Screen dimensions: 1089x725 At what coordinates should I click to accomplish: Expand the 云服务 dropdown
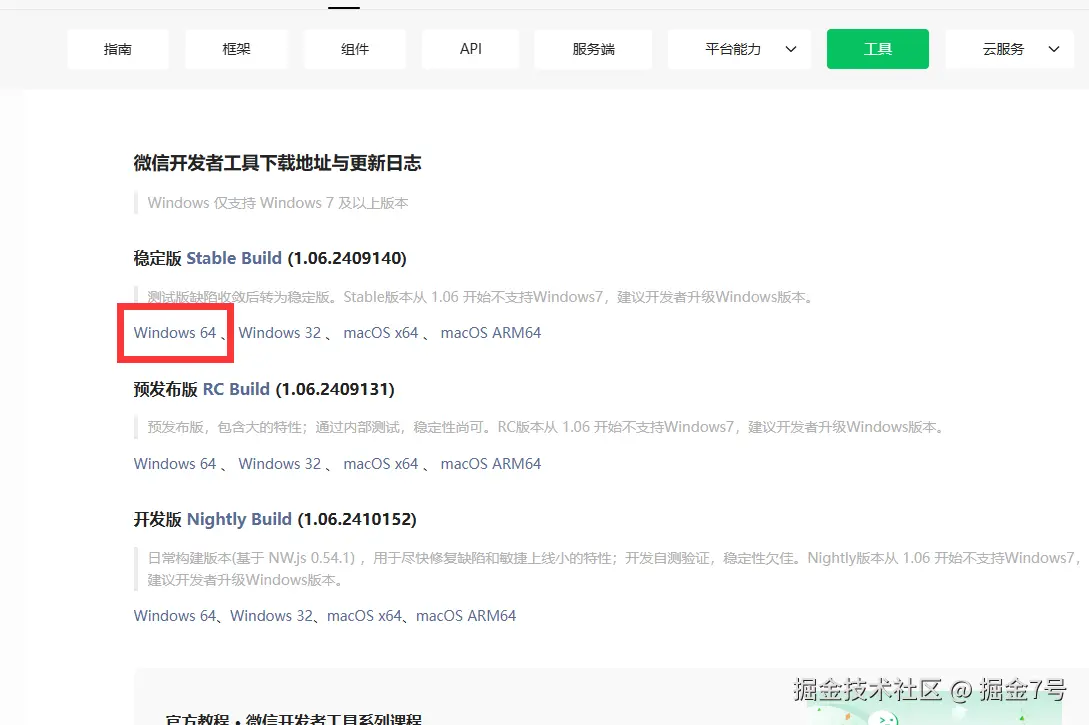[1010, 49]
